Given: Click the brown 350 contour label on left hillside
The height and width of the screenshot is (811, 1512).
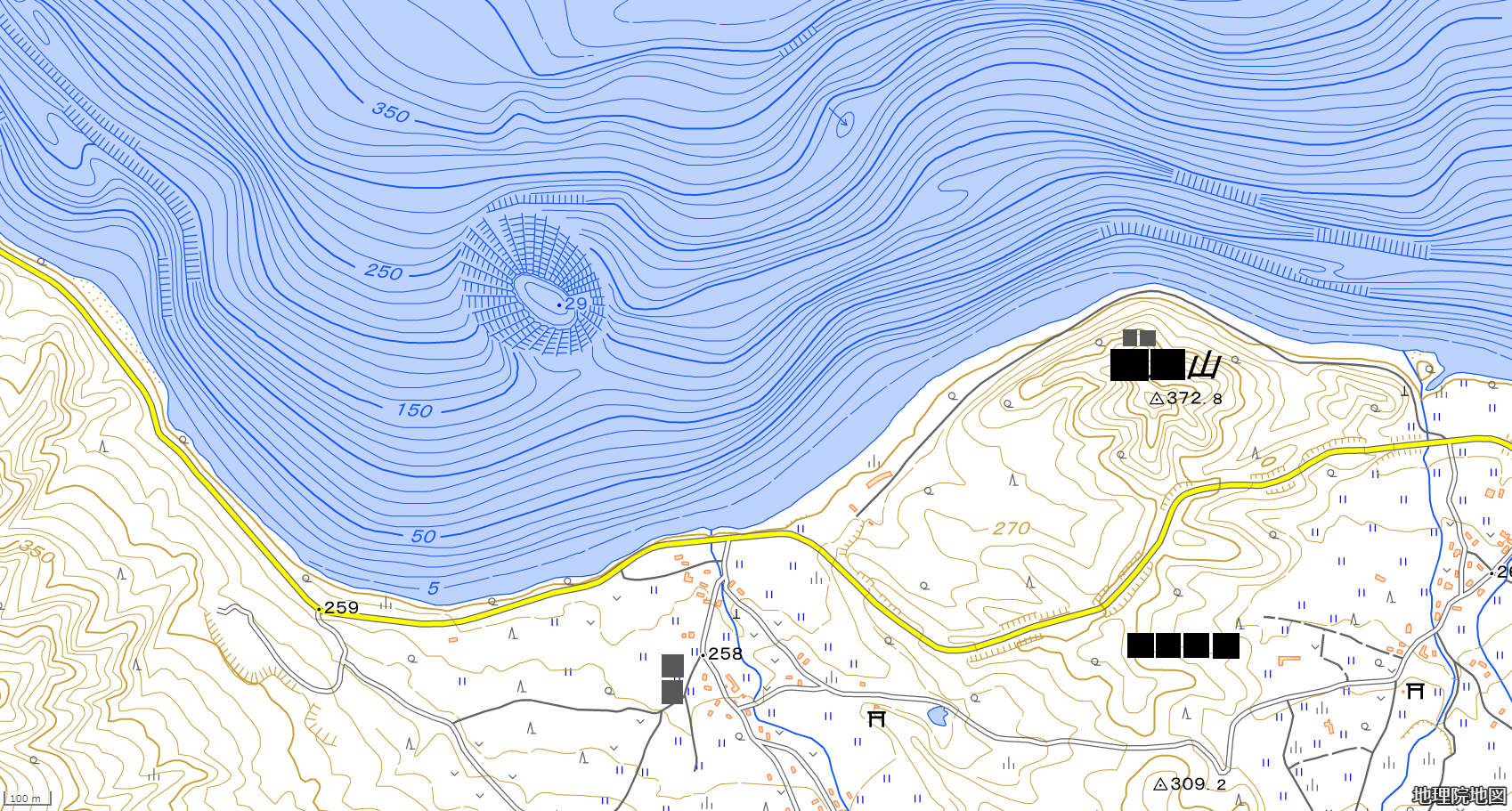Looking at the screenshot, I should tap(37, 550).
